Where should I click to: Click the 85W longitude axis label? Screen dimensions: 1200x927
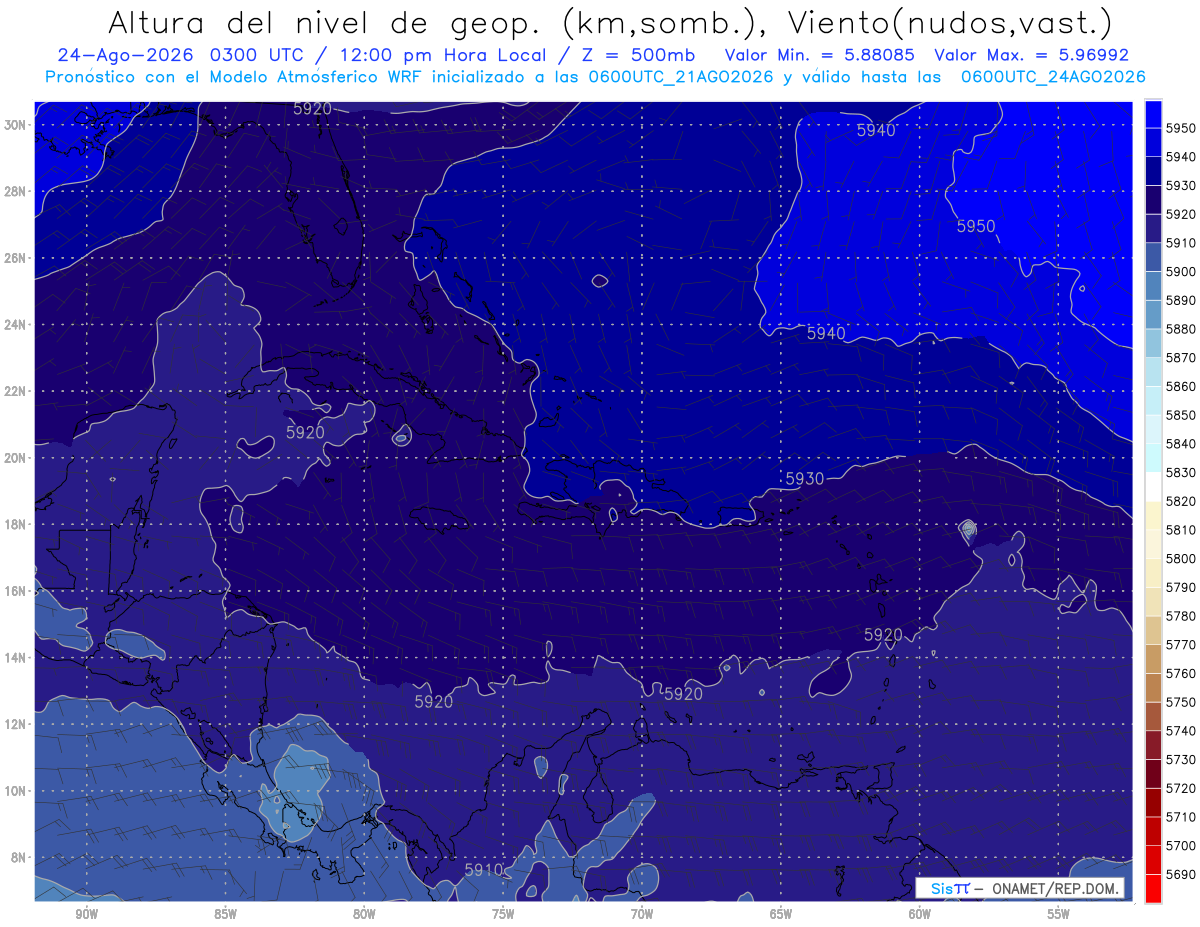pos(225,914)
